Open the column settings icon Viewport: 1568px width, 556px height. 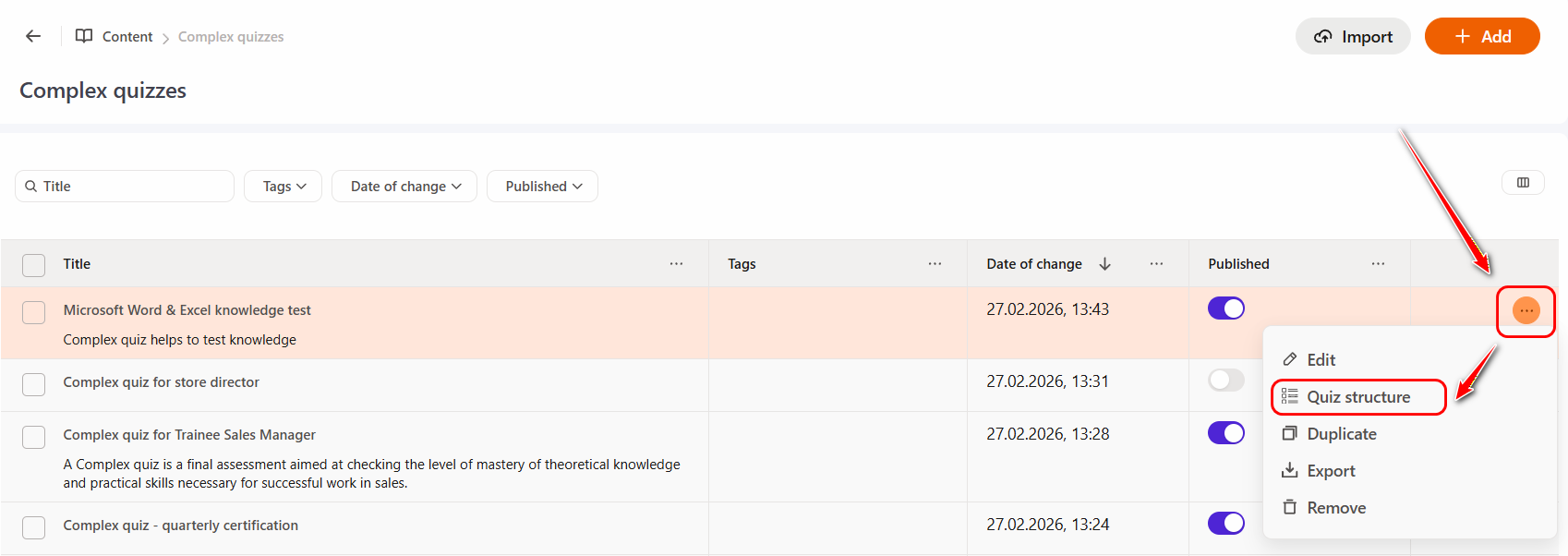(1523, 183)
